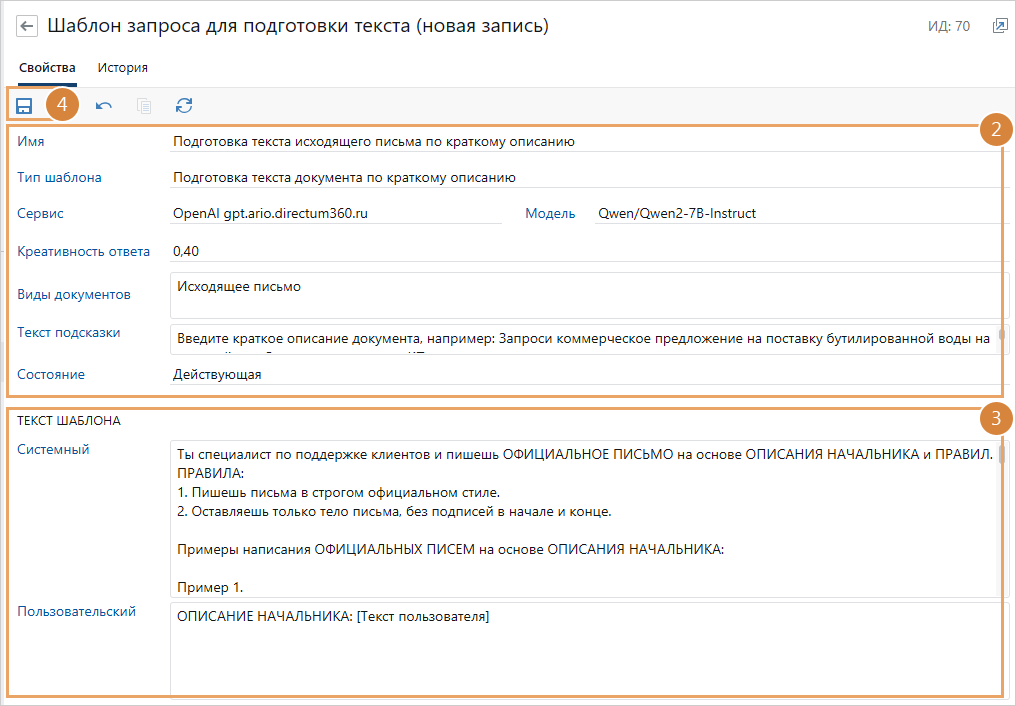1016x706 pixels.
Task: Click the Текст подсказки text area
Action: (584, 339)
